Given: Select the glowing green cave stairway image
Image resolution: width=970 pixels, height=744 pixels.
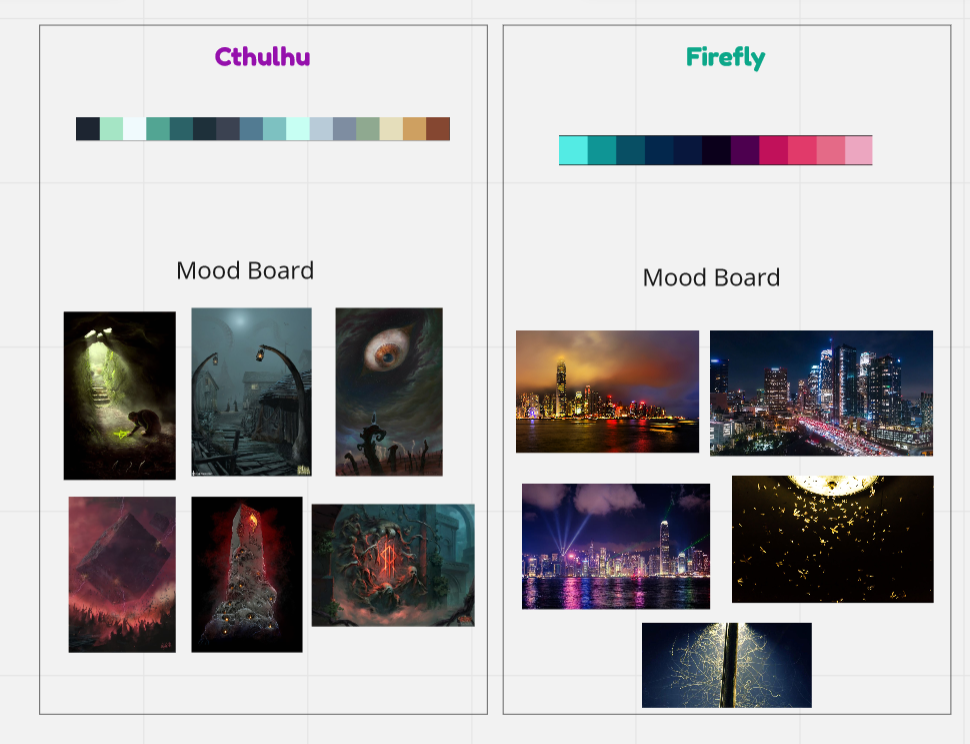Looking at the screenshot, I should click(120, 395).
